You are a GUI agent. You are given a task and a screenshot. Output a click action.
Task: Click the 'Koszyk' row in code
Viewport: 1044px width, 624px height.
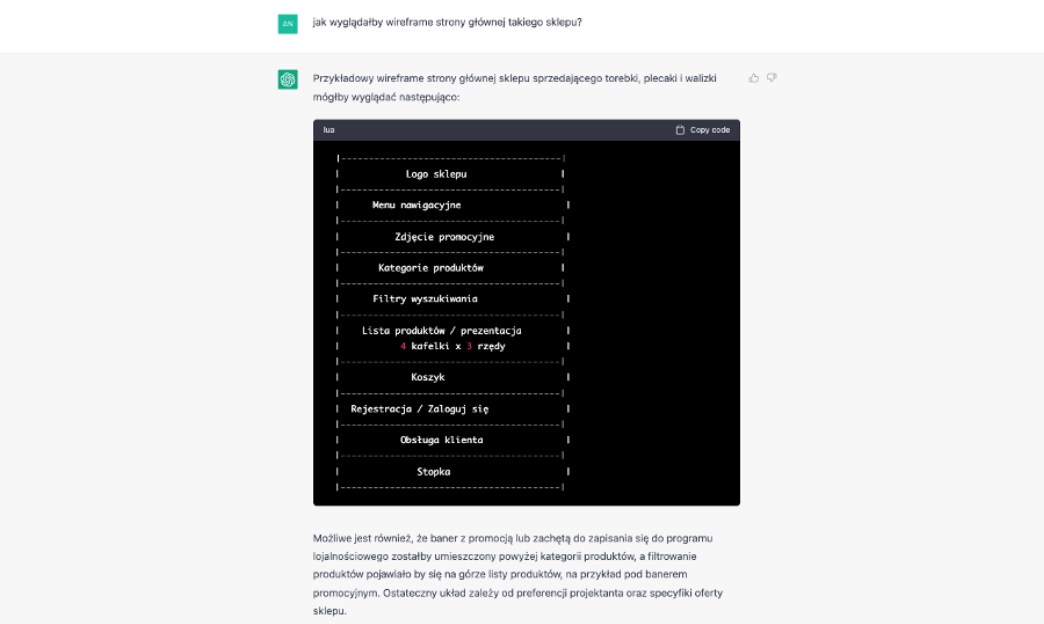428,377
